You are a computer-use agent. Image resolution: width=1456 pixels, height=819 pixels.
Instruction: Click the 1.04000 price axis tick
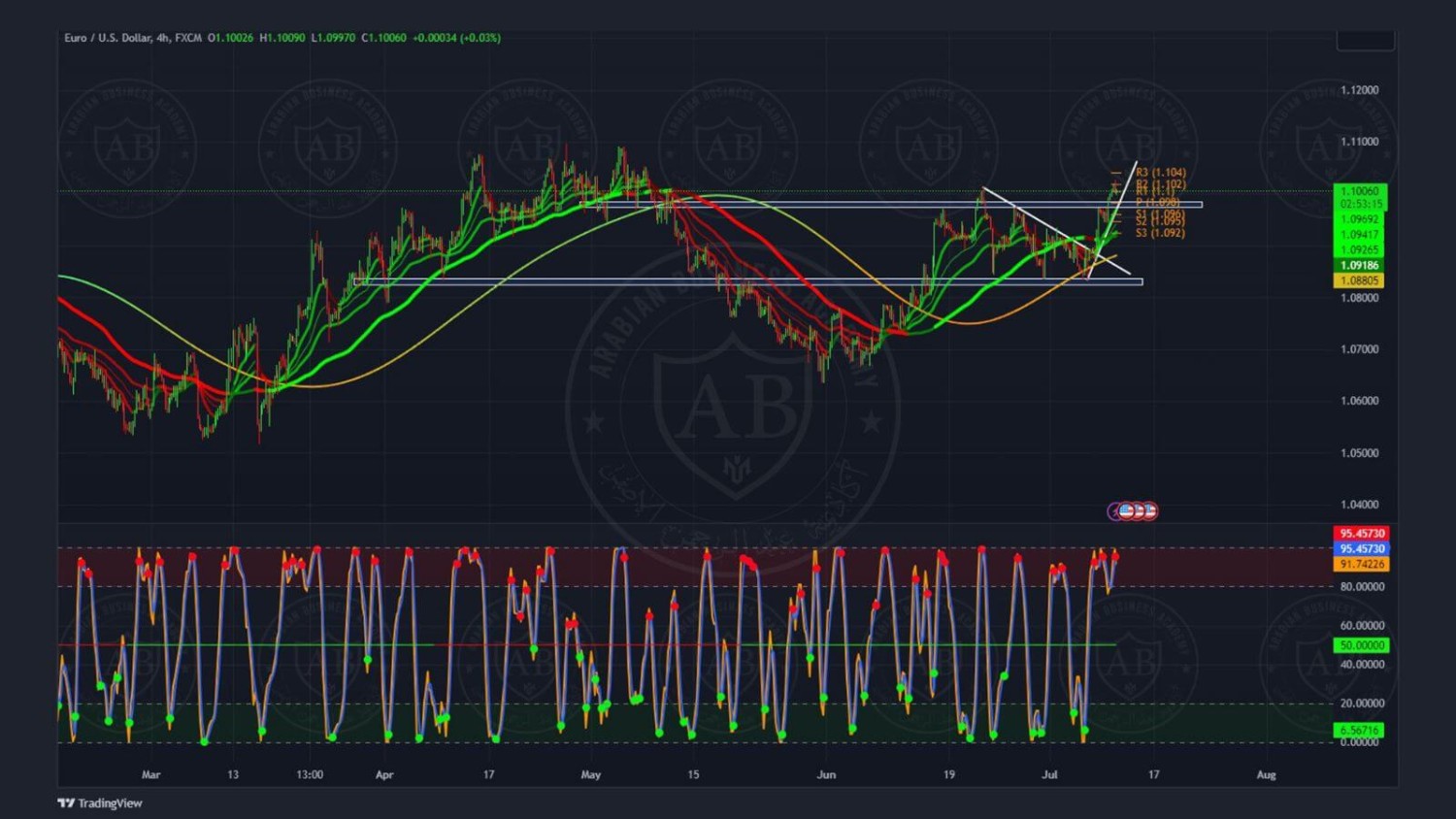tap(1359, 505)
